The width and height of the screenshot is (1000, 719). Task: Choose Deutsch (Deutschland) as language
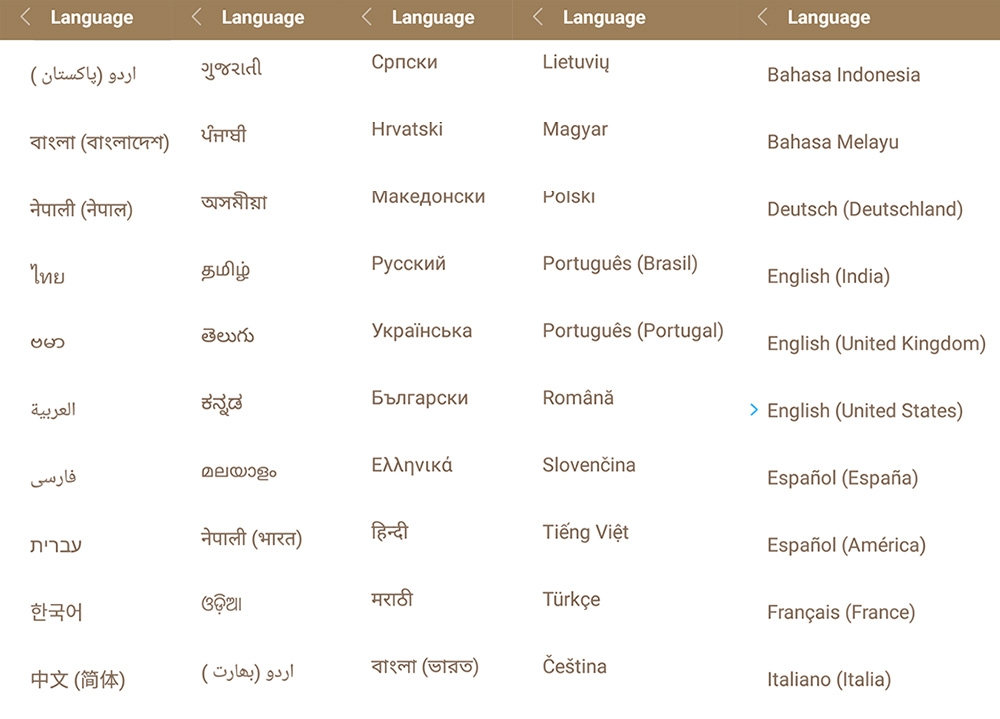(x=864, y=210)
